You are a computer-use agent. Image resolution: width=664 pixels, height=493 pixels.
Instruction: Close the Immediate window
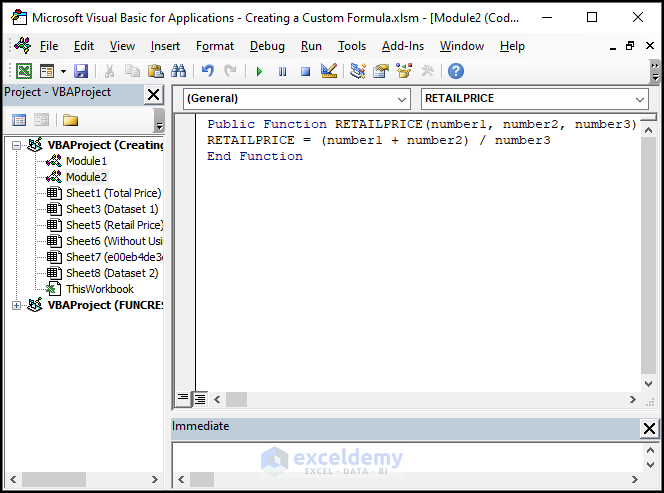tap(649, 428)
